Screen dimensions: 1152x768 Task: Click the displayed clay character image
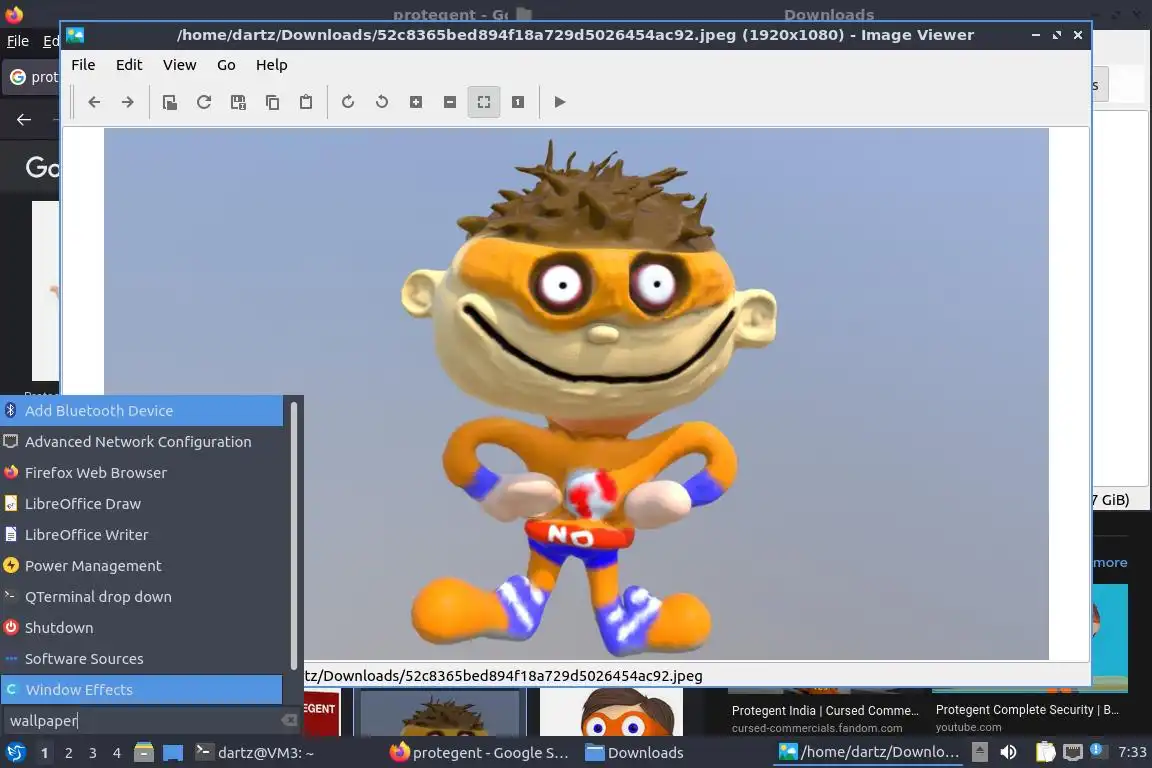tap(576, 394)
